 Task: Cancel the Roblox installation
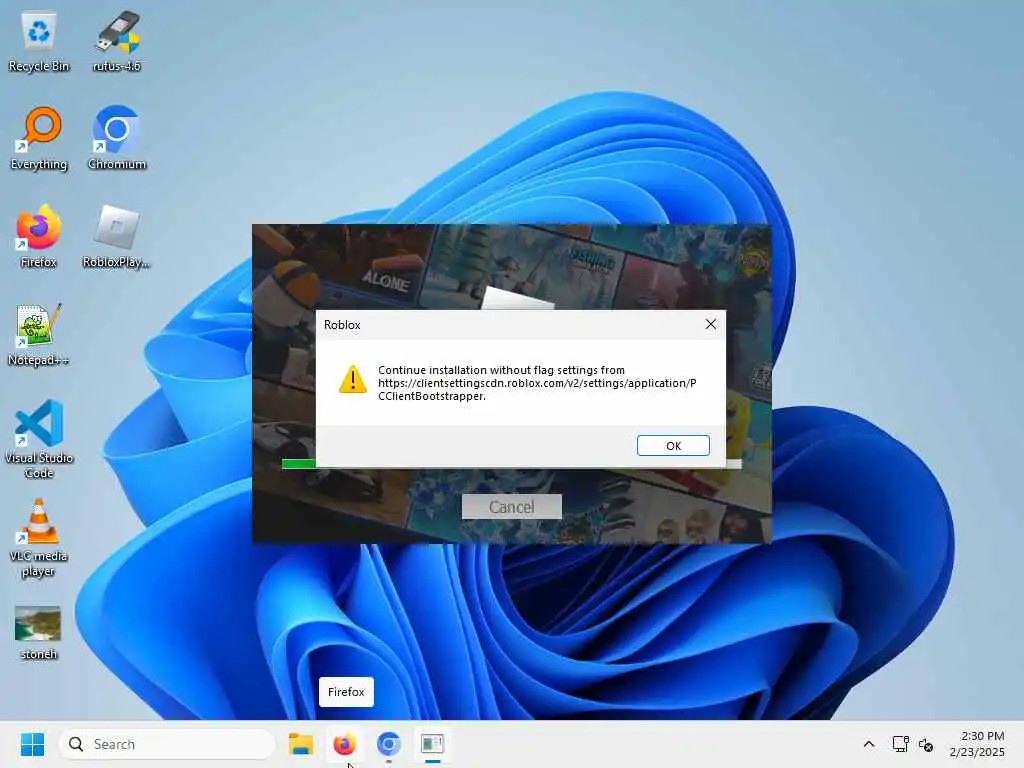click(511, 507)
